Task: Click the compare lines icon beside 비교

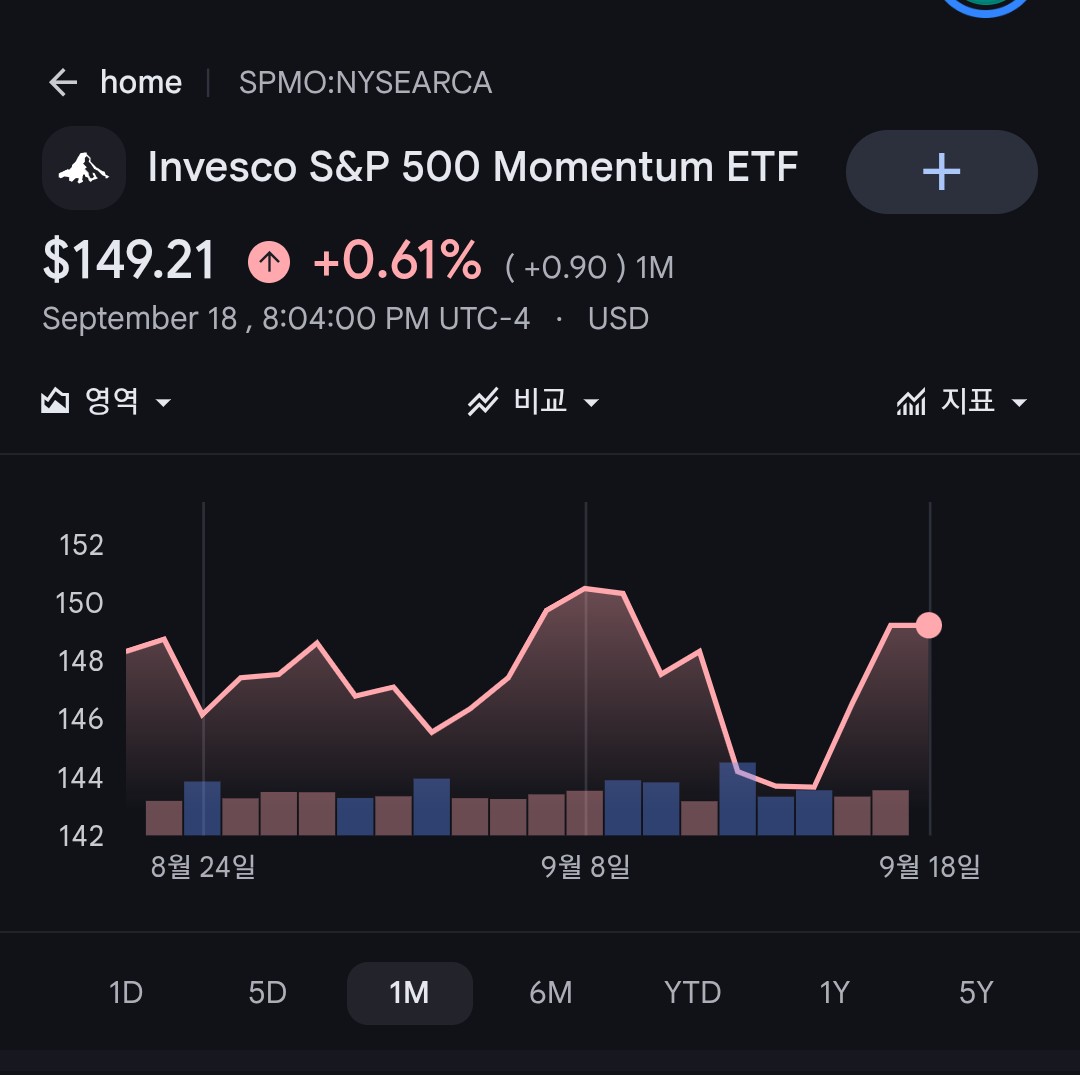Action: point(483,401)
